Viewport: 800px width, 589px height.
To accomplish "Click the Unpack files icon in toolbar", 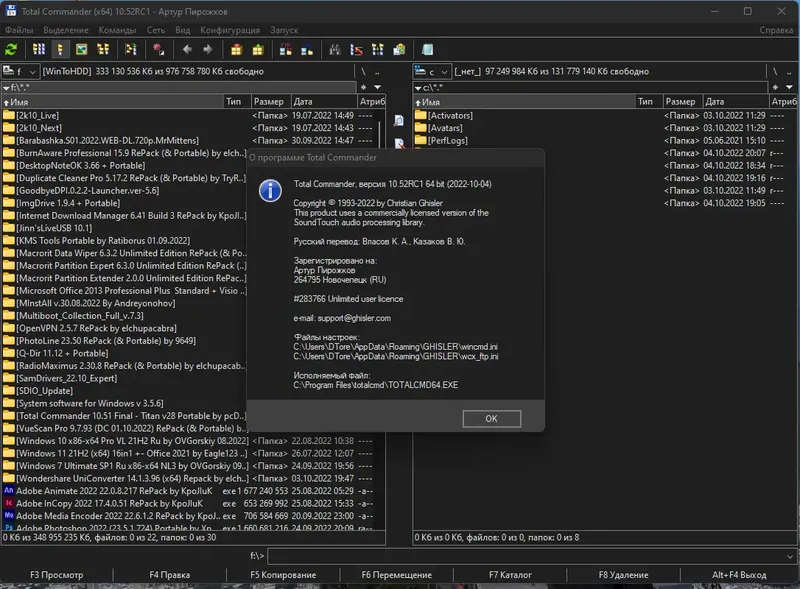I will coord(257,49).
